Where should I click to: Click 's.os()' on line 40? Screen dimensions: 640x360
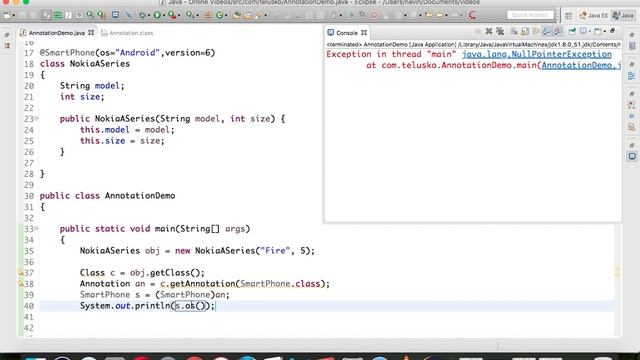click(191, 306)
